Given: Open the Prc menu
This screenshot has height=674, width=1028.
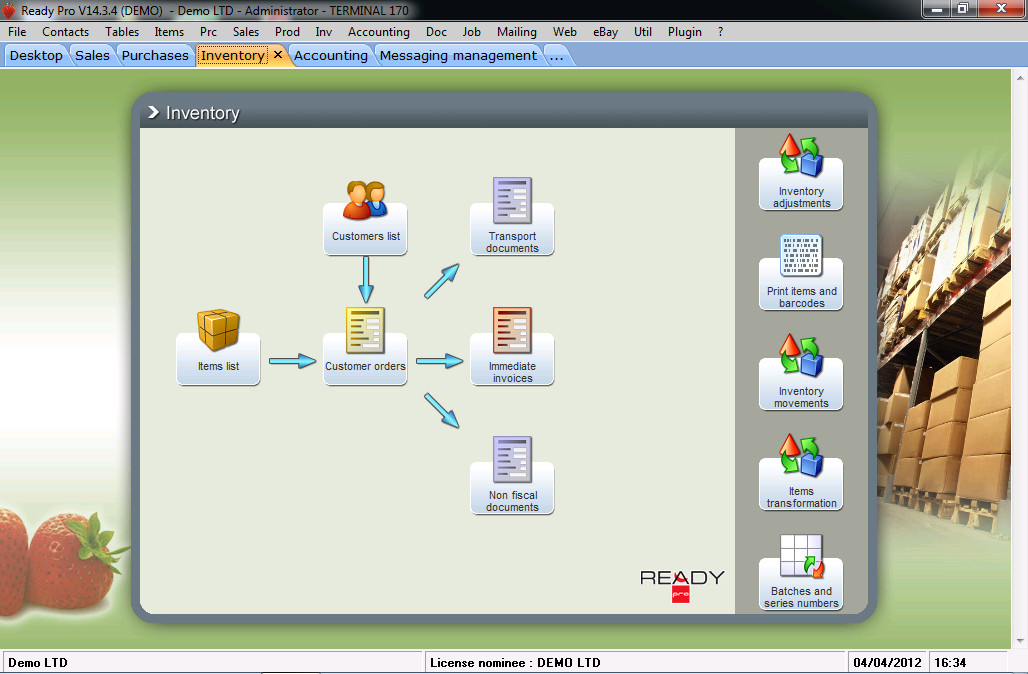Looking at the screenshot, I should [208, 31].
